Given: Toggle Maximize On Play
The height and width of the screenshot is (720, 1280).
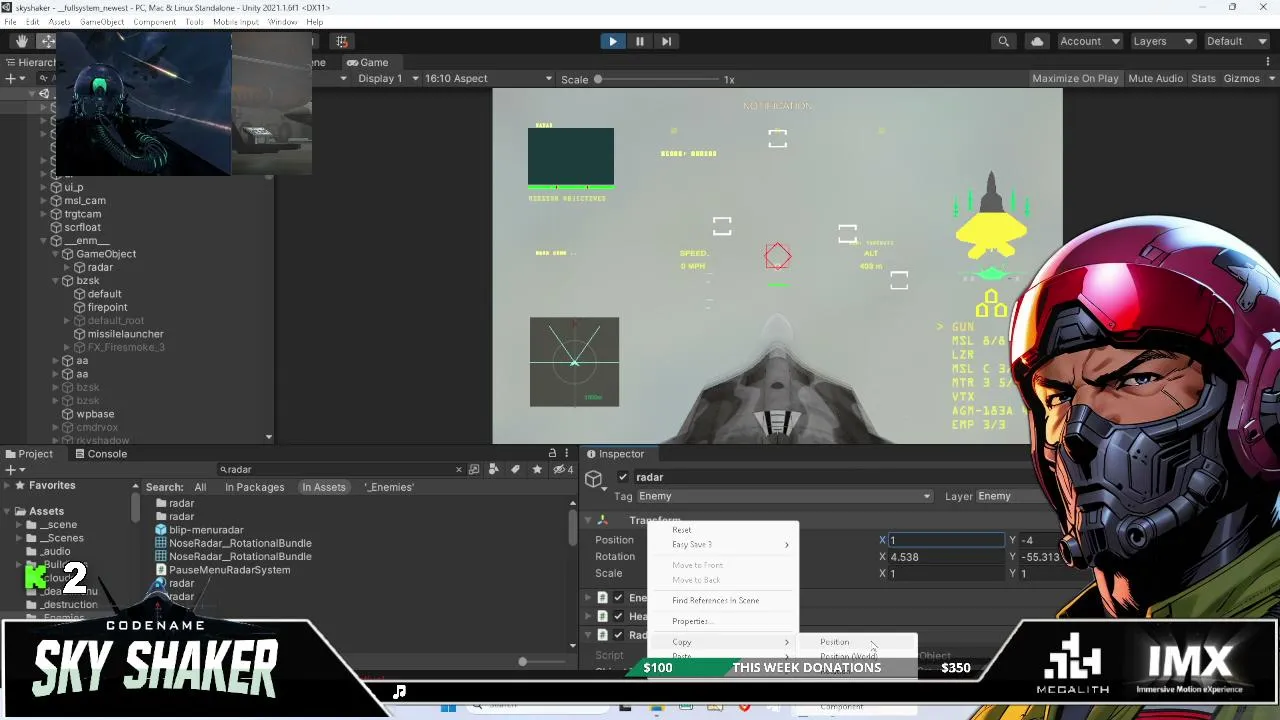Looking at the screenshot, I should point(1075,79).
